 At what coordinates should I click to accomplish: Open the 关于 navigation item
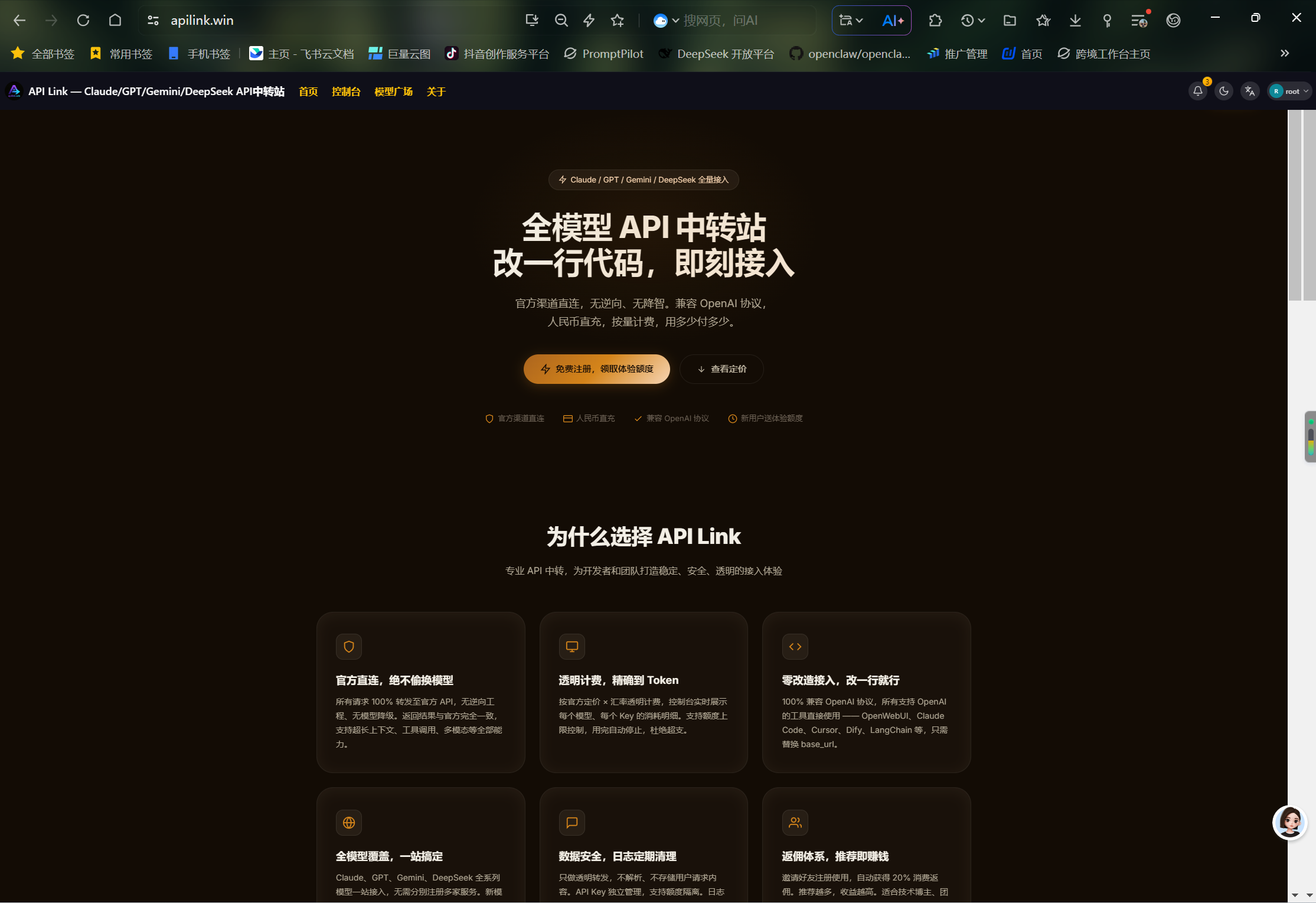pos(436,92)
